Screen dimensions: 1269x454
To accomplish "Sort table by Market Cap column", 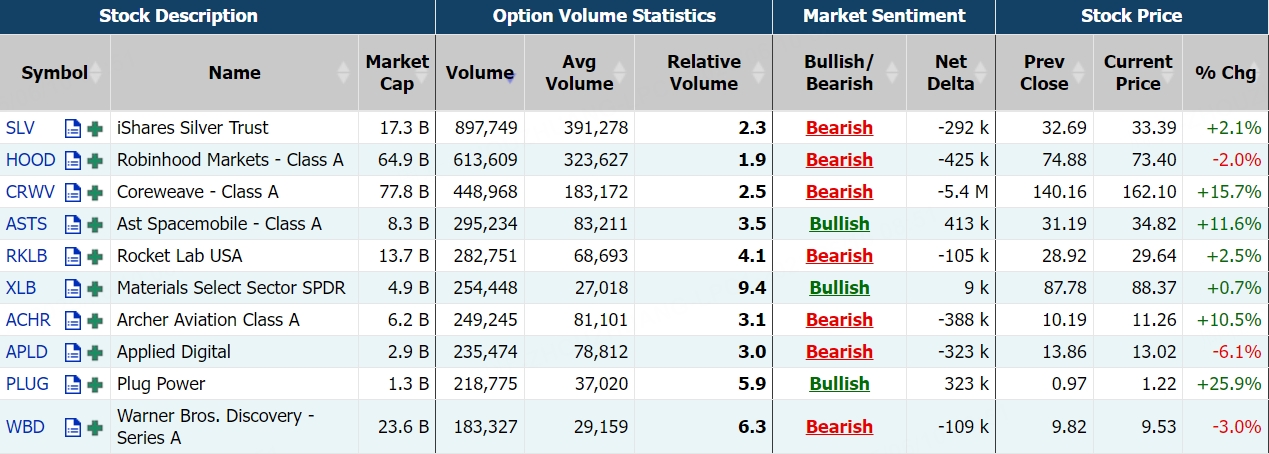I will coord(397,72).
